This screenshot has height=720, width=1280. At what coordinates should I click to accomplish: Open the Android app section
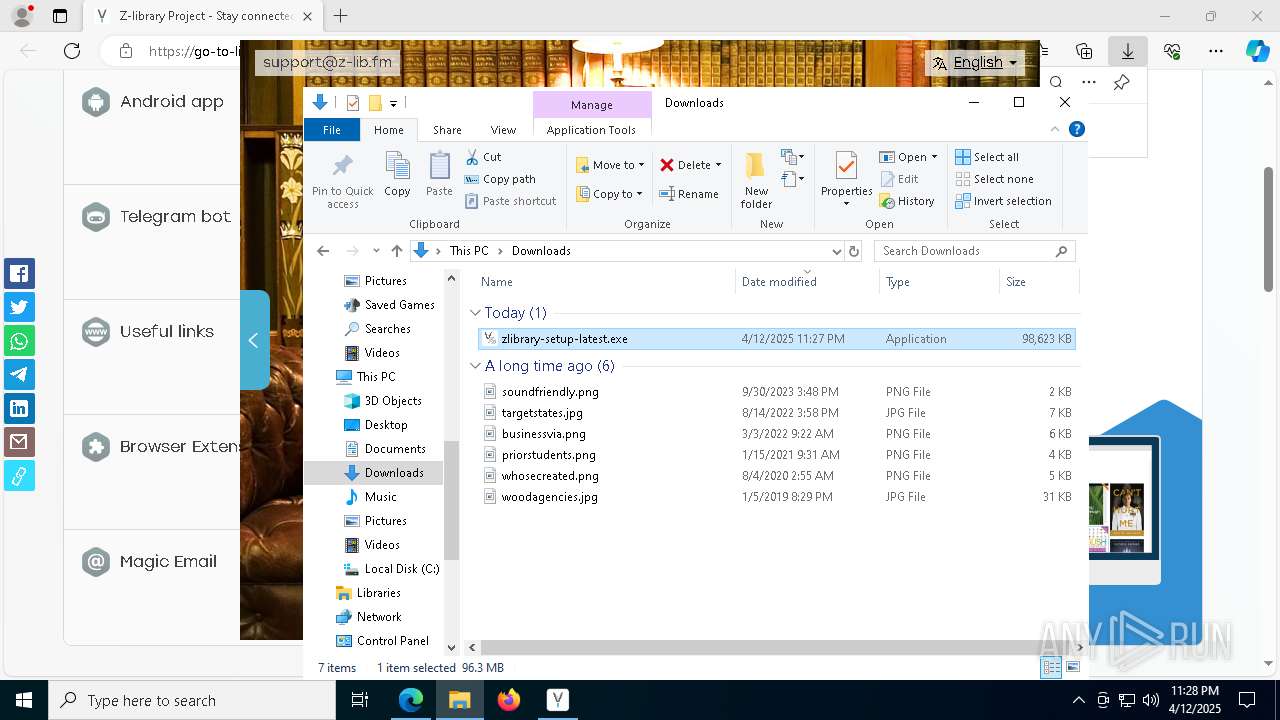pos(152,102)
